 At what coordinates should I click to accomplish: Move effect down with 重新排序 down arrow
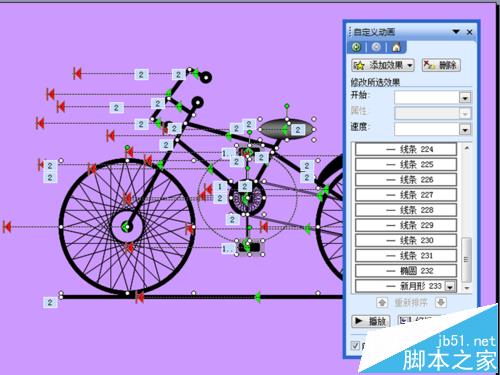(x=441, y=302)
